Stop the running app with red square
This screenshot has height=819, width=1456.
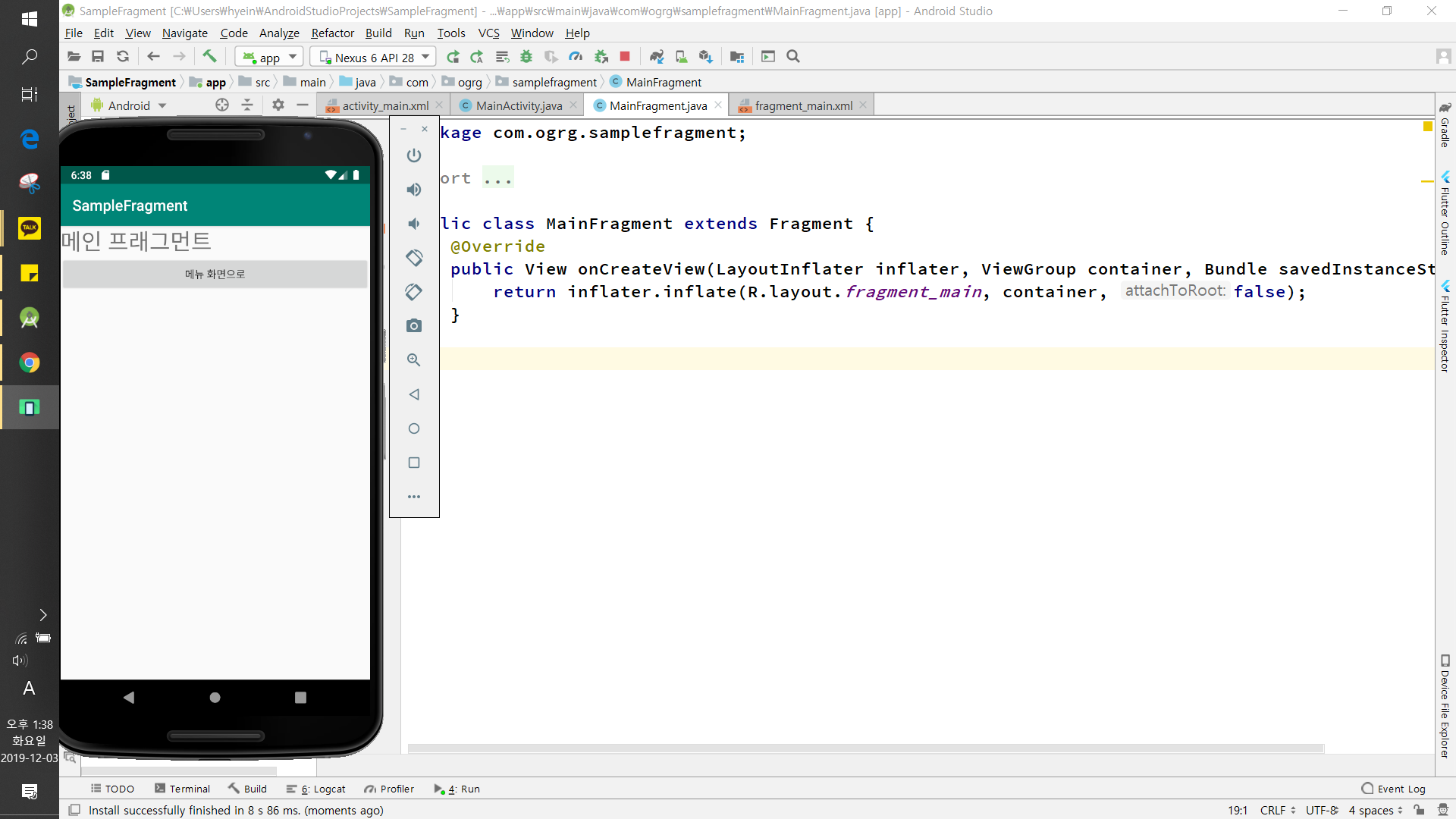coord(625,57)
